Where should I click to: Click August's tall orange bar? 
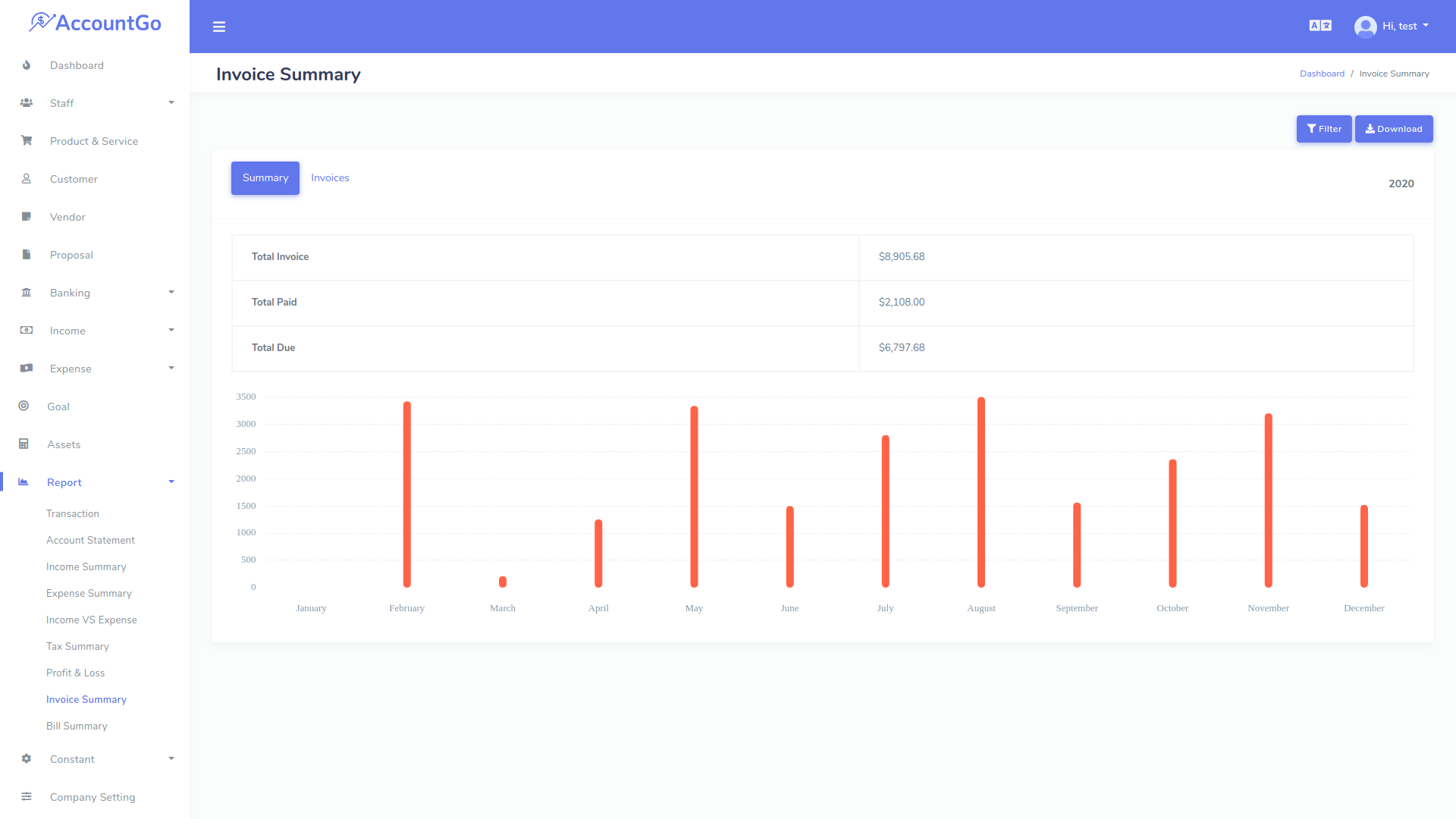[x=981, y=493]
